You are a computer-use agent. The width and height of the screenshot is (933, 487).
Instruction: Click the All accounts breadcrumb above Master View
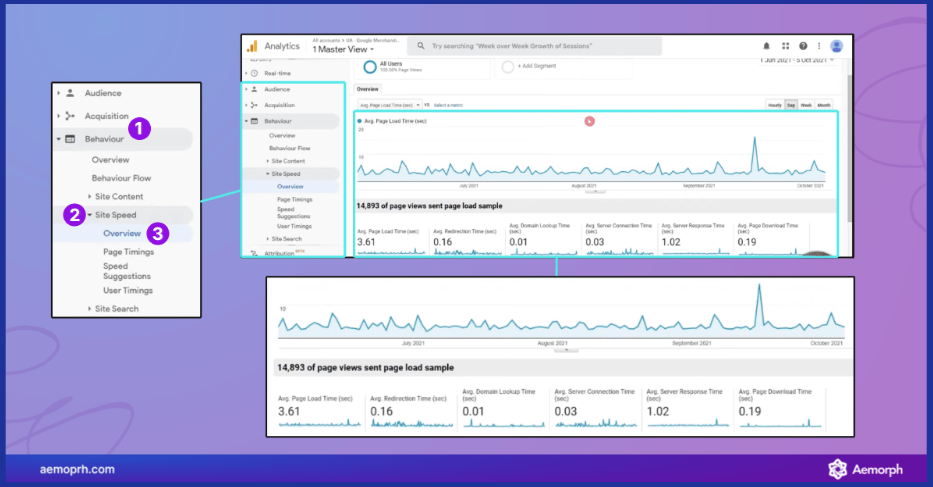pyautogui.click(x=325, y=40)
